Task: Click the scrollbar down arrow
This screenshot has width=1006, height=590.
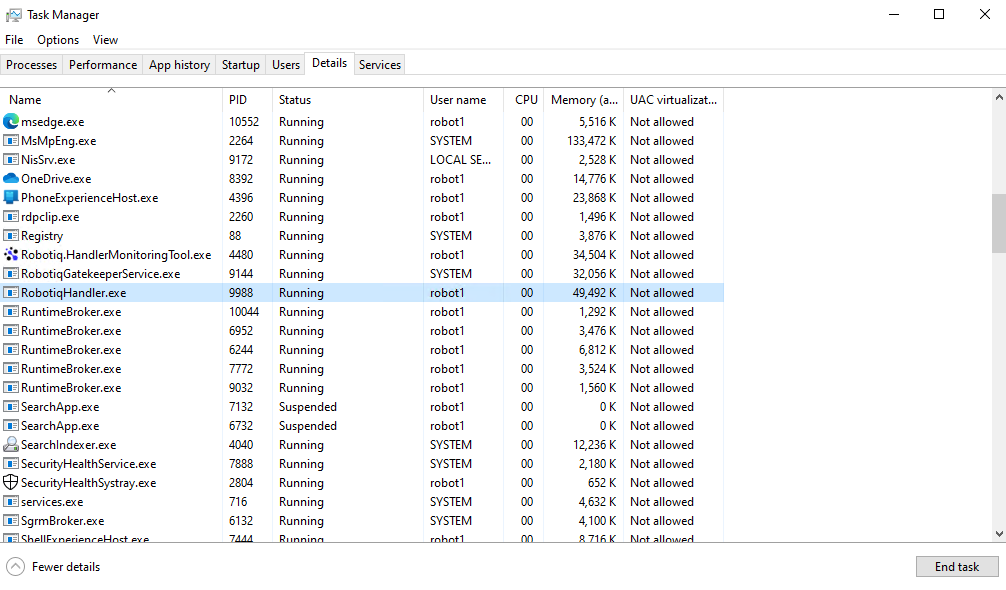Action: [x=999, y=534]
